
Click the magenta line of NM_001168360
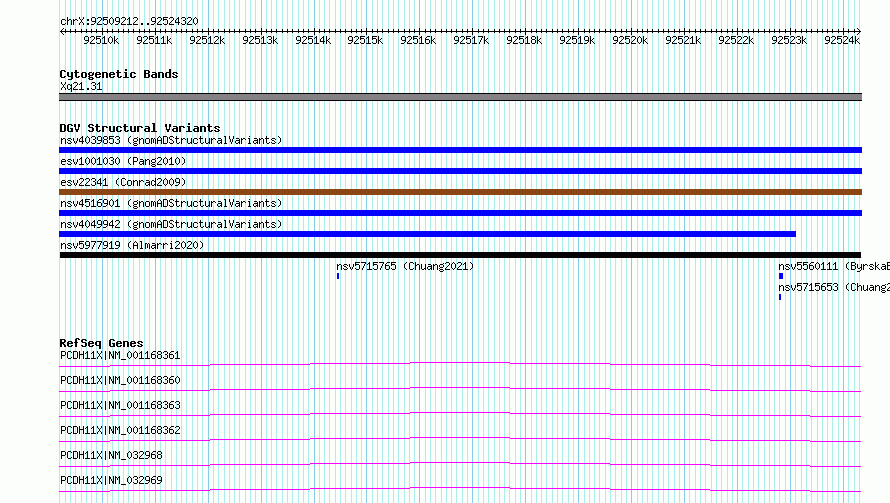point(460,389)
